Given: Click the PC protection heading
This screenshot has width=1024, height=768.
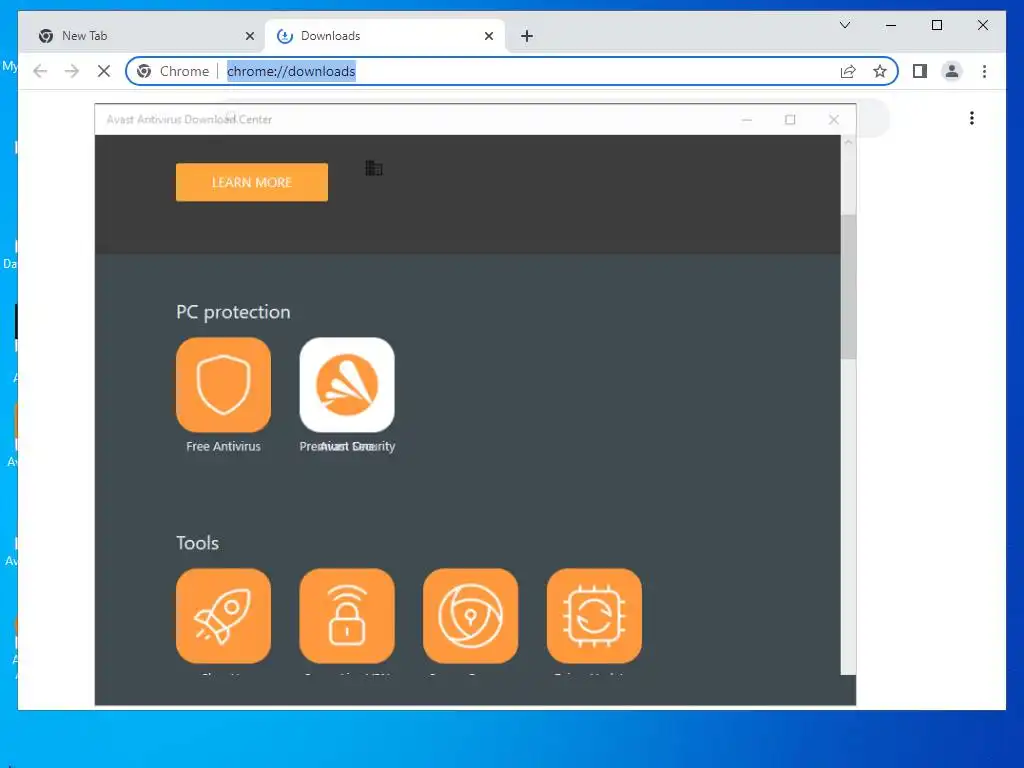Looking at the screenshot, I should 233,312.
